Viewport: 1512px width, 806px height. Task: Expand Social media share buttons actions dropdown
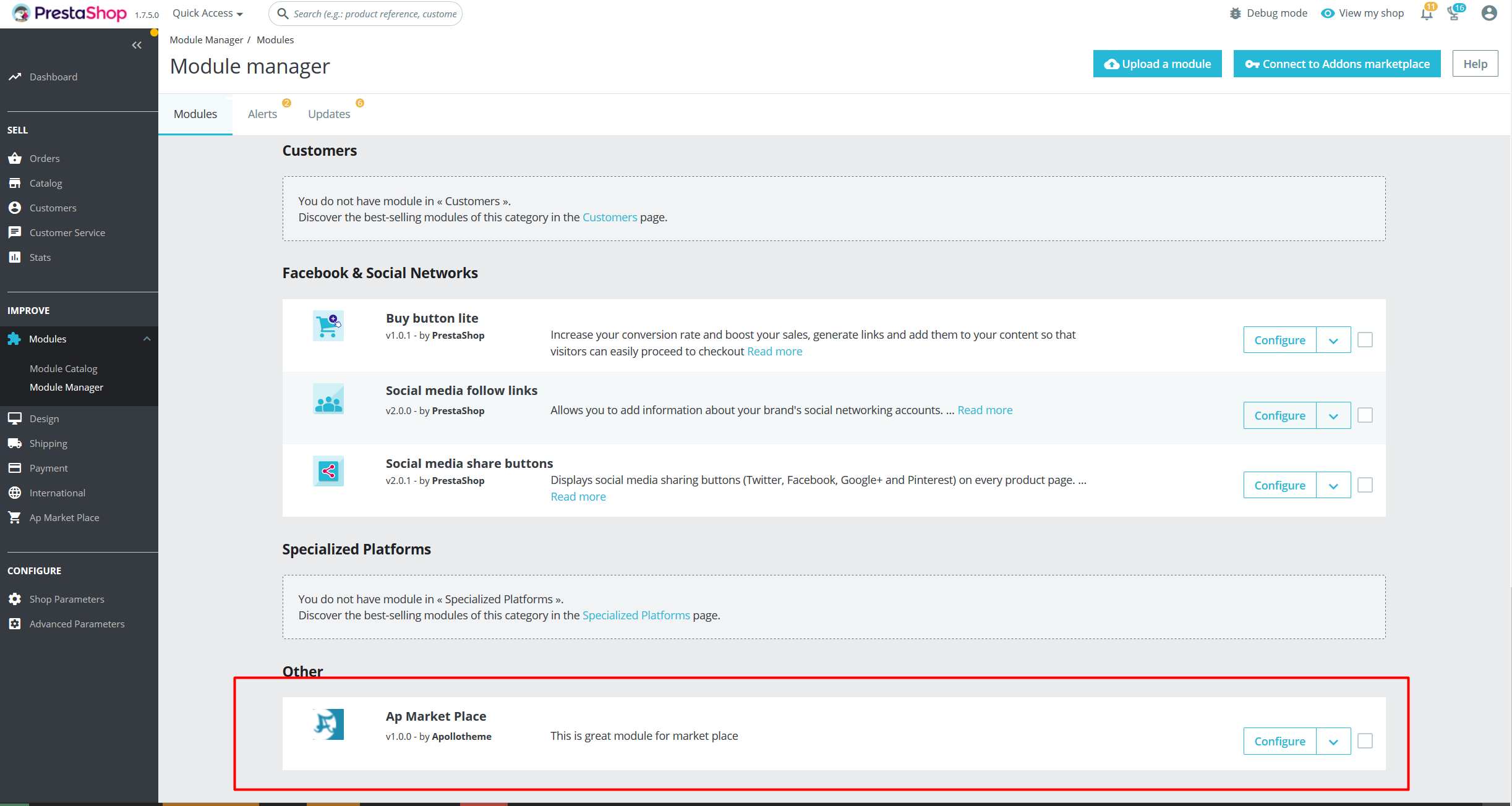point(1333,485)
